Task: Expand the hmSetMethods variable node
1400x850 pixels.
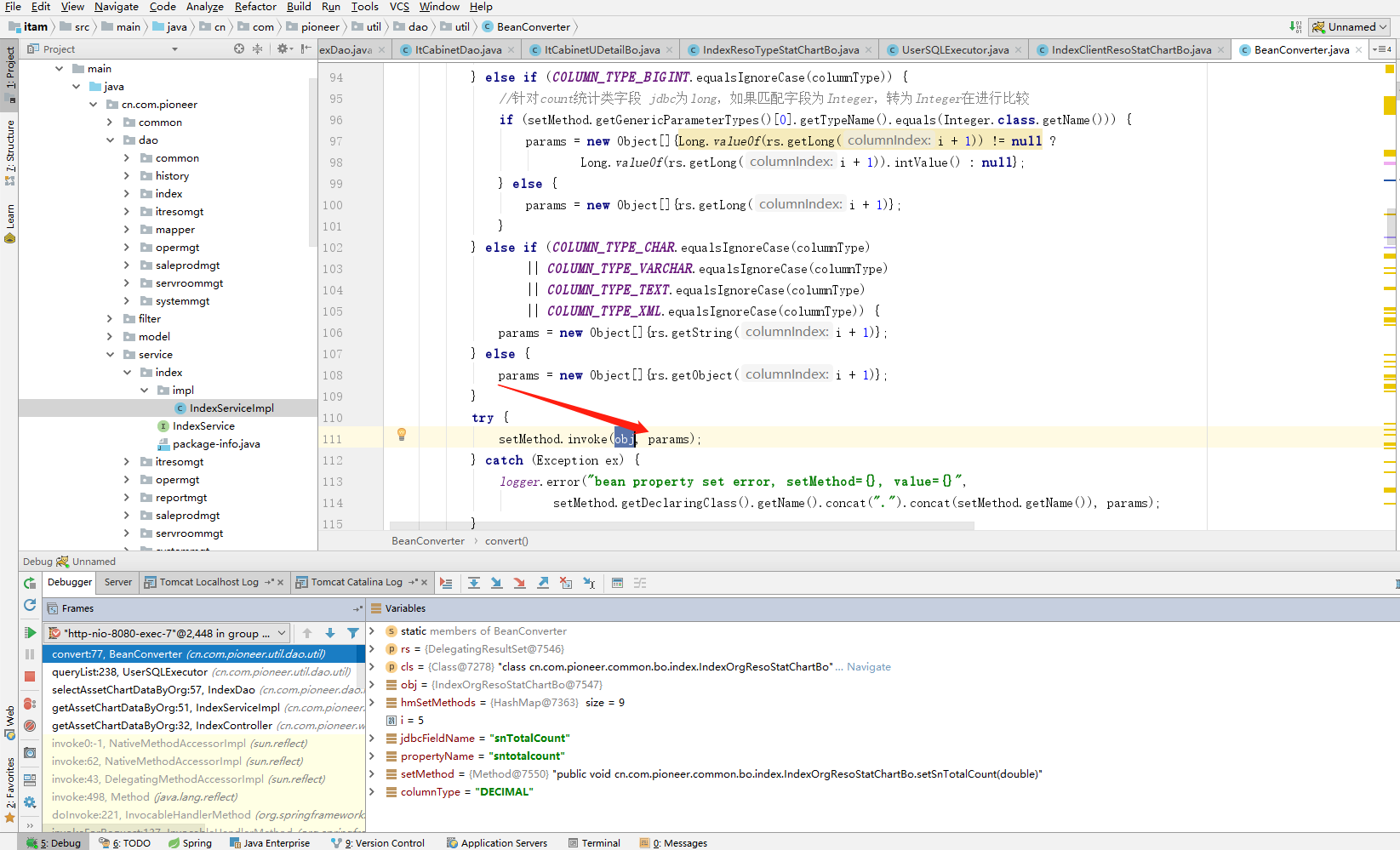Action: pos(372,703)
